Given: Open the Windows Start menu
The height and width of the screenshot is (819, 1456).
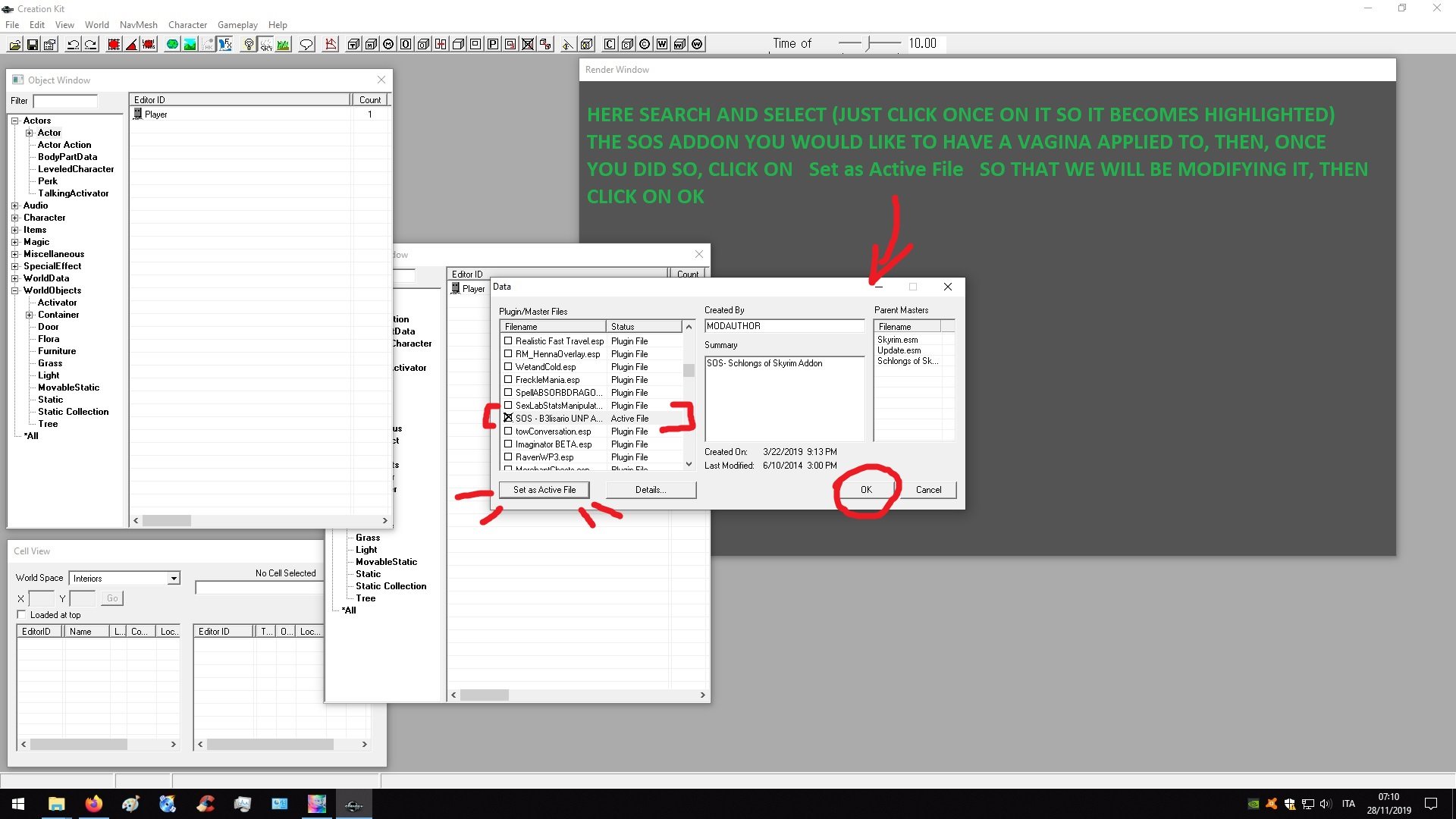Looking at the screenshot, I should point(18,804).
